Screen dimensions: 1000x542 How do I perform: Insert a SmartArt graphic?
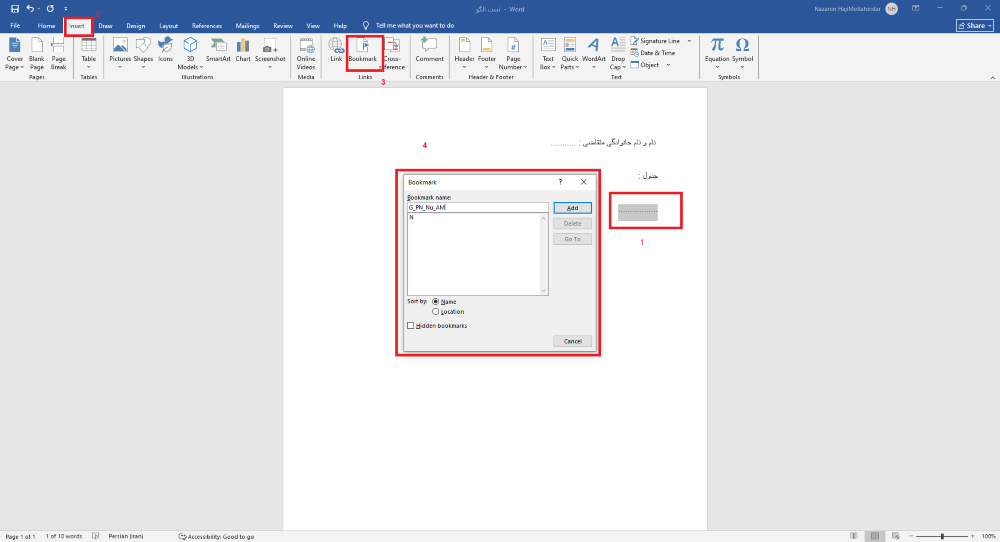[x=218, y=49]
